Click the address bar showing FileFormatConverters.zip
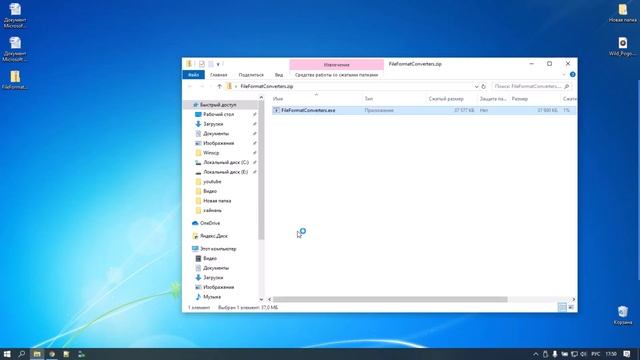640x360 pixels. (x=353, y=87)
